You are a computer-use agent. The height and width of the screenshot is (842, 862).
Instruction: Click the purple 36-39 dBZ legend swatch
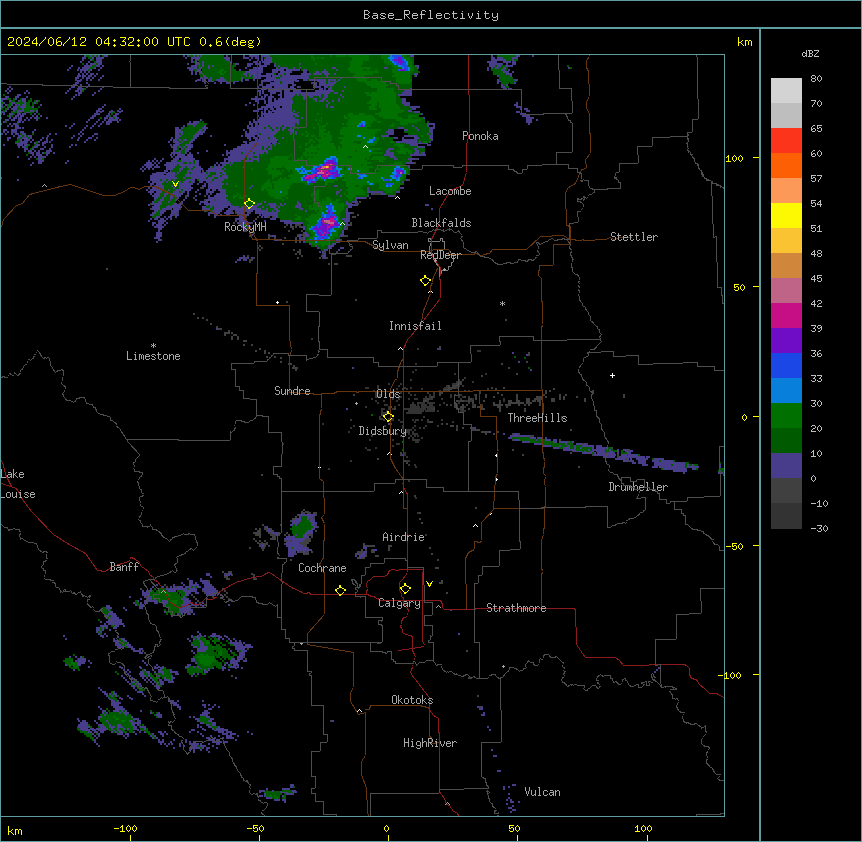coord(786,341)
